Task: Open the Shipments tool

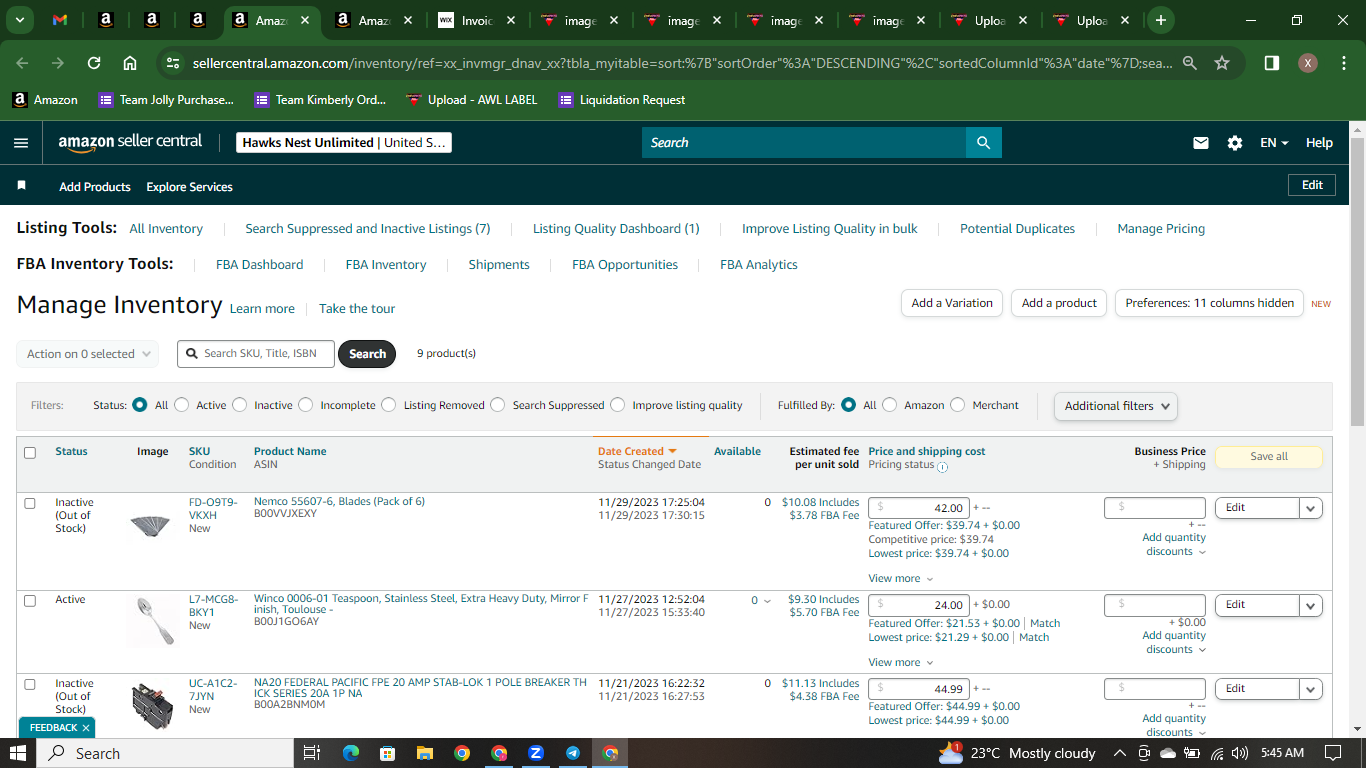Action: click(x=499, y=265)
